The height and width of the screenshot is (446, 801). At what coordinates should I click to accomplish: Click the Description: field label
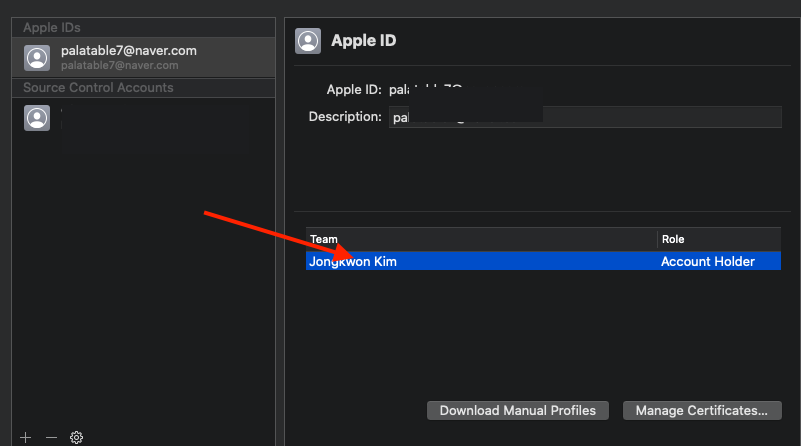tap(345, 116)
